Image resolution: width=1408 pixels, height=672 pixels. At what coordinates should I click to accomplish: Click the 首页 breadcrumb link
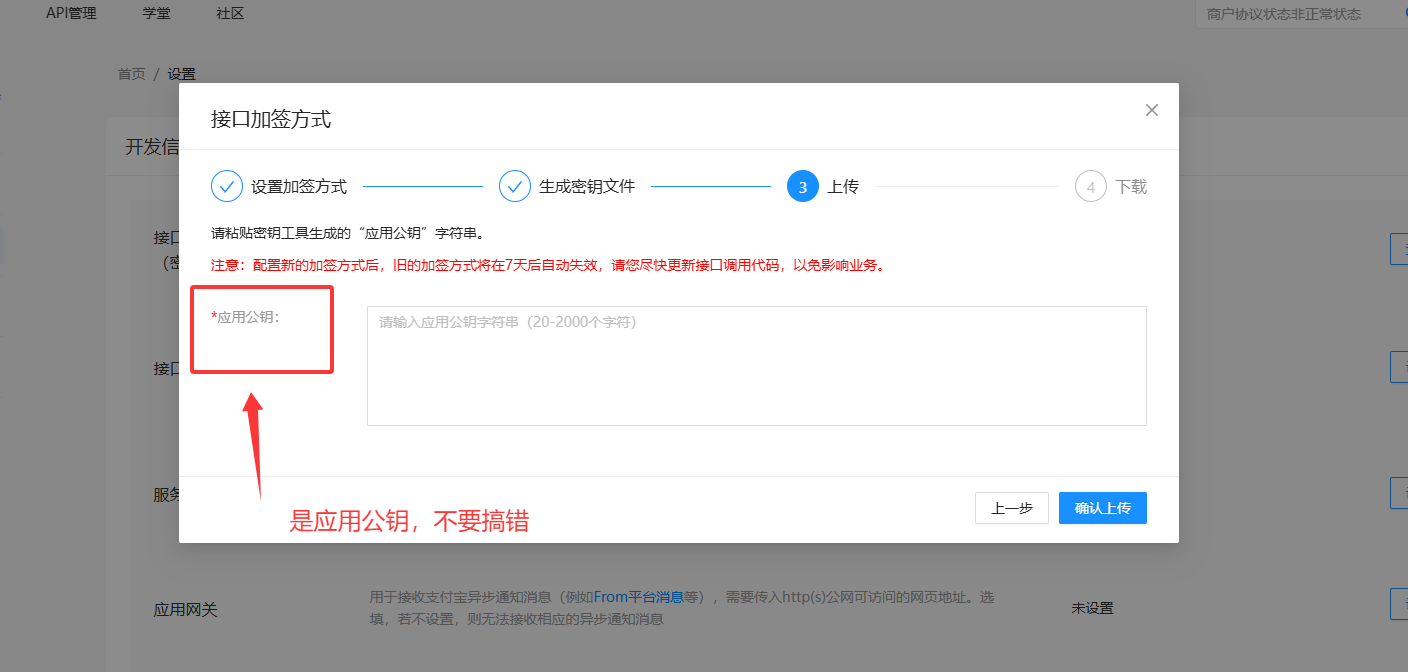[x=131, y=73]
